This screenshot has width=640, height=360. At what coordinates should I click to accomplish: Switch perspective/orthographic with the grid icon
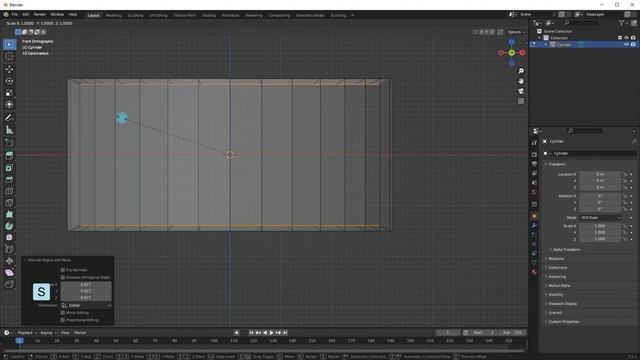tap(521, 101)
